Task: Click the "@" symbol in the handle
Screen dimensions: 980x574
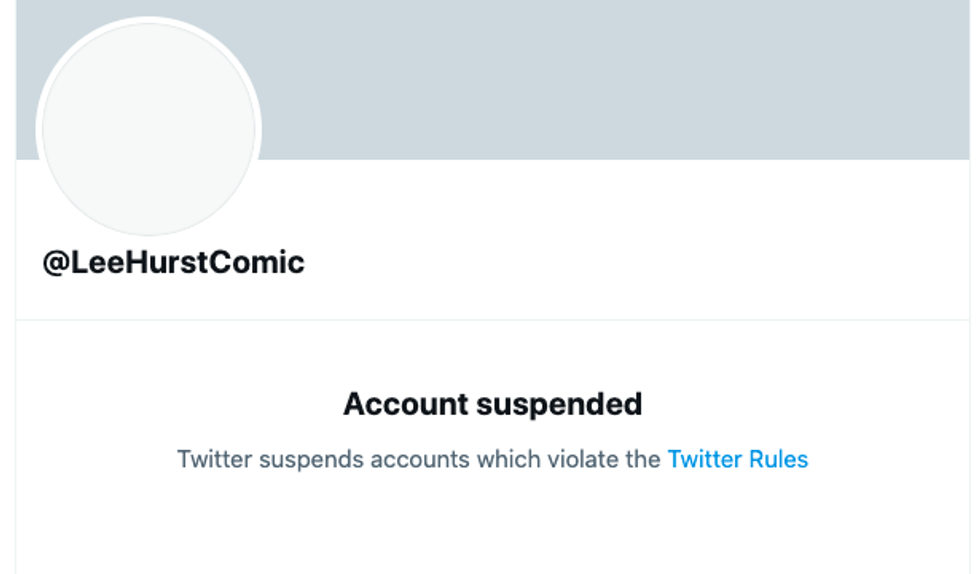Action: point(54,263)
